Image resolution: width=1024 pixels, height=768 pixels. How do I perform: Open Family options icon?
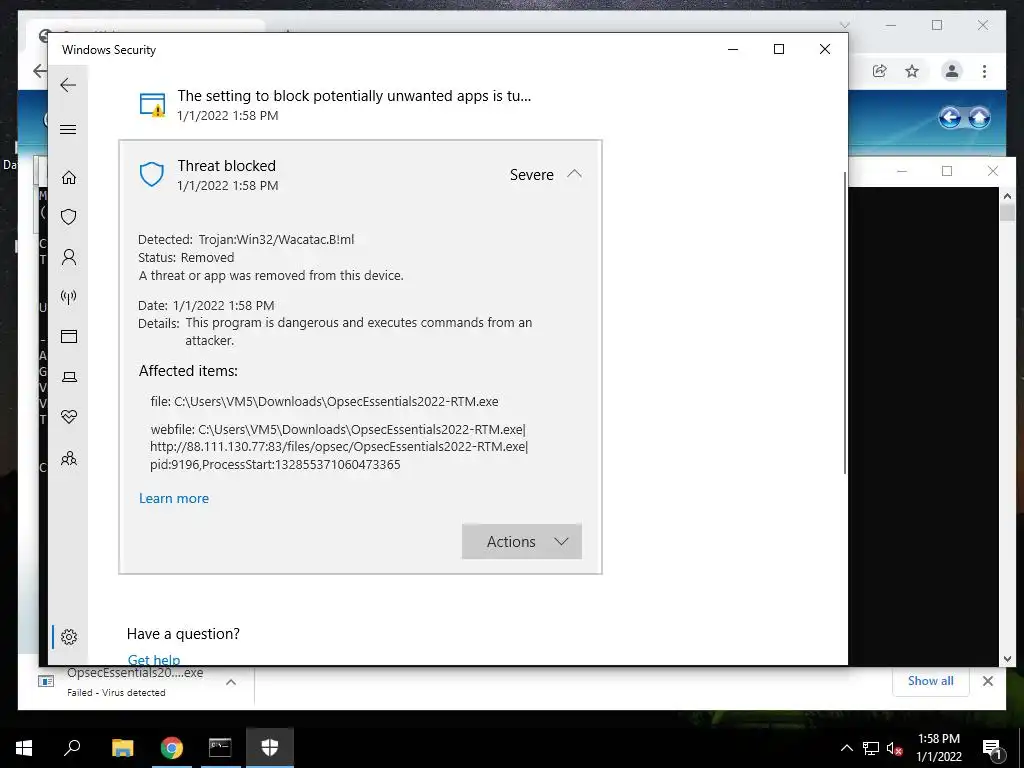[x=69, y=458]
